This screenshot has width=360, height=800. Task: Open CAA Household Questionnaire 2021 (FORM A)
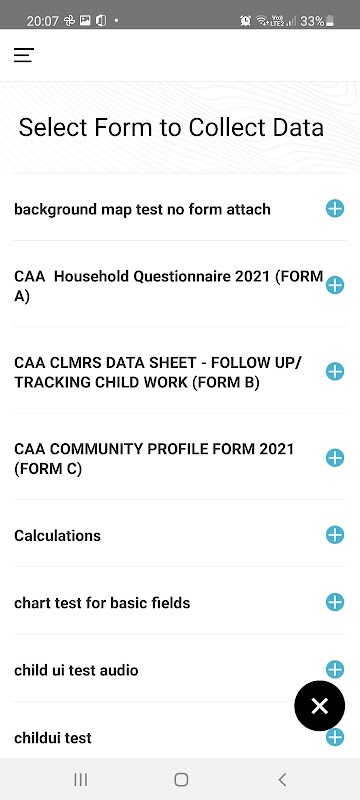point(169,286)
